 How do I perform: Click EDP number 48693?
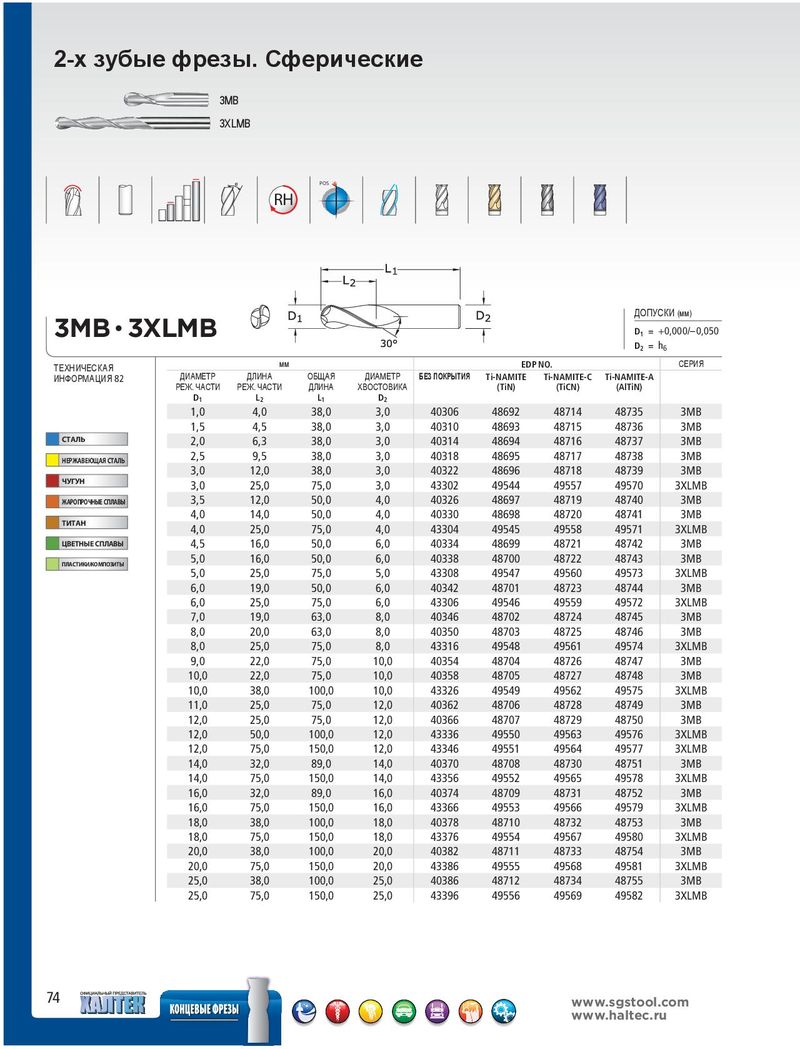click(x=506, y=427)
